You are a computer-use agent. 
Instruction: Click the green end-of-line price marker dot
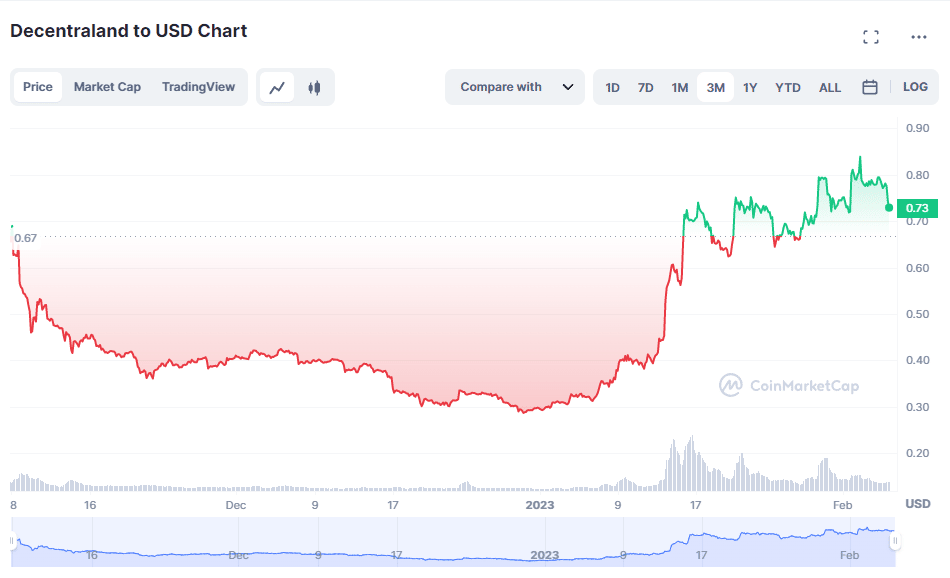coord(889,208)
